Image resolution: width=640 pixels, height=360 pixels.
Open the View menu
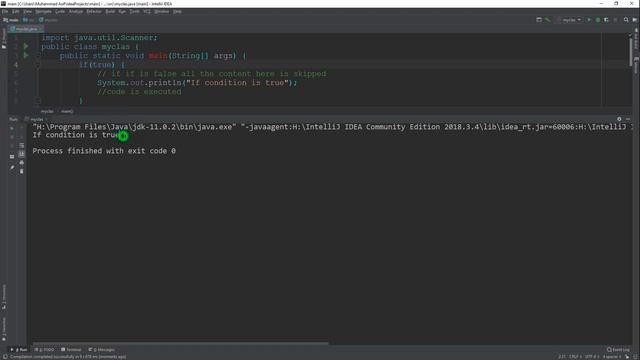point(27,11)
